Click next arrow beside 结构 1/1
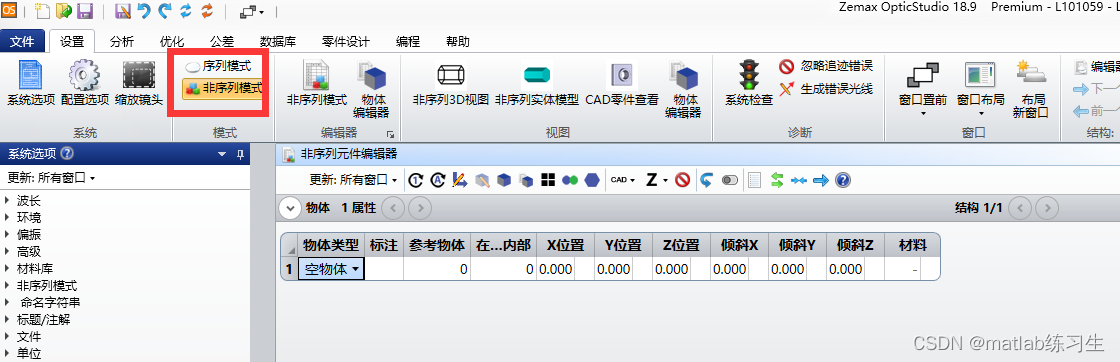The image size is (1120, 362). pos(1047,208)
